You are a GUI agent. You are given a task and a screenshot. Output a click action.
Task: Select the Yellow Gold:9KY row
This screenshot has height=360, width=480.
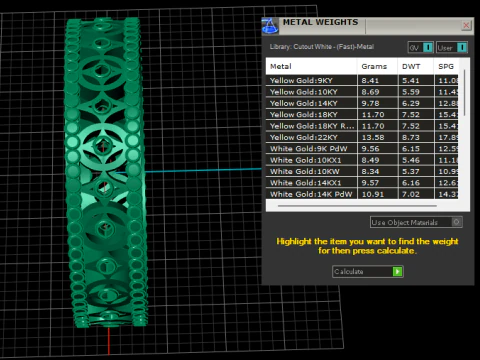[362, 80]
